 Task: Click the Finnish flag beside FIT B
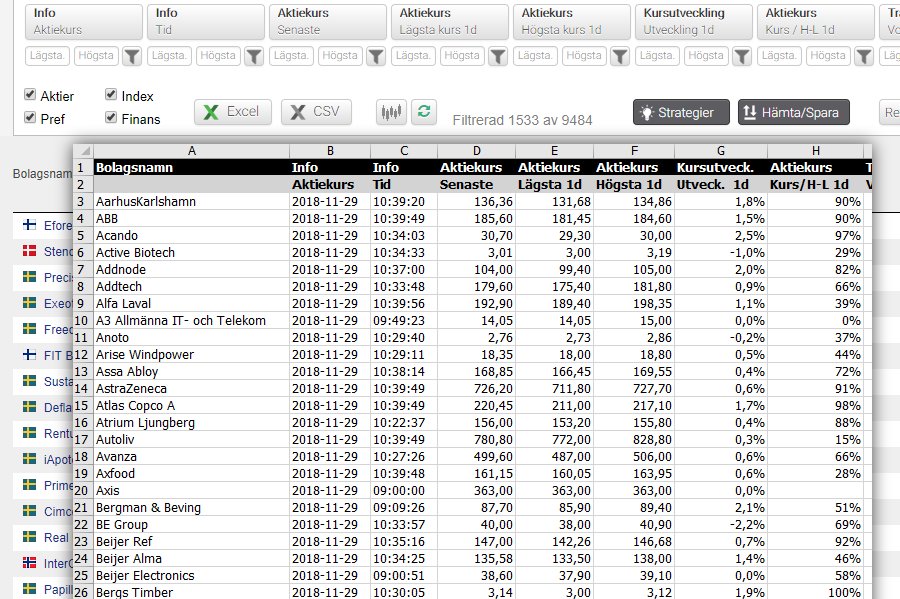coord(29,355)
